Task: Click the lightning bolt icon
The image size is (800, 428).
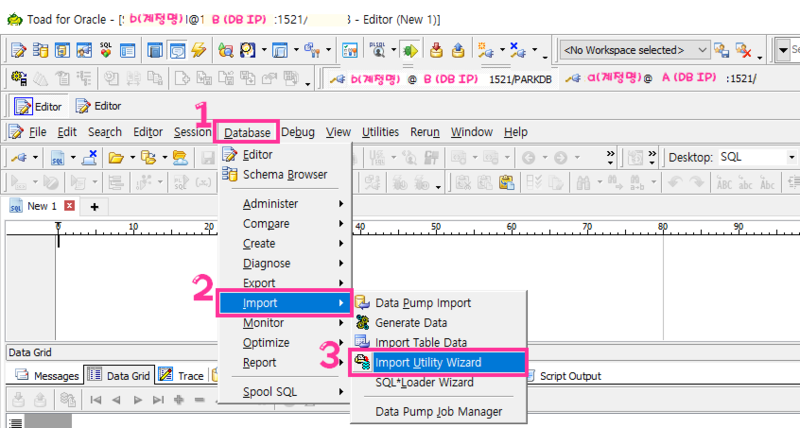Action: coord(198,50)
